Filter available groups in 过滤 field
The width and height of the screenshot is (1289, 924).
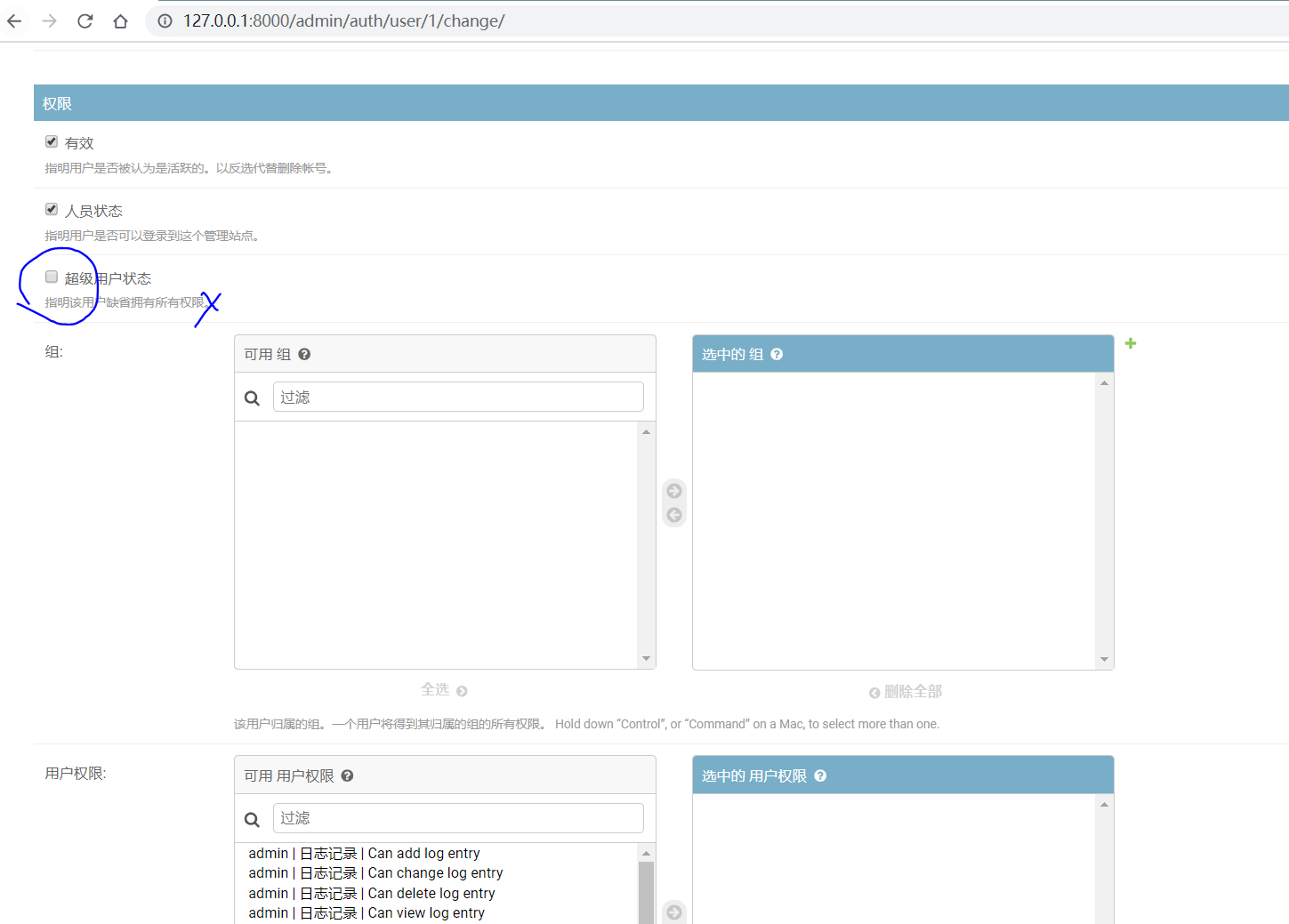pos(458,397)
